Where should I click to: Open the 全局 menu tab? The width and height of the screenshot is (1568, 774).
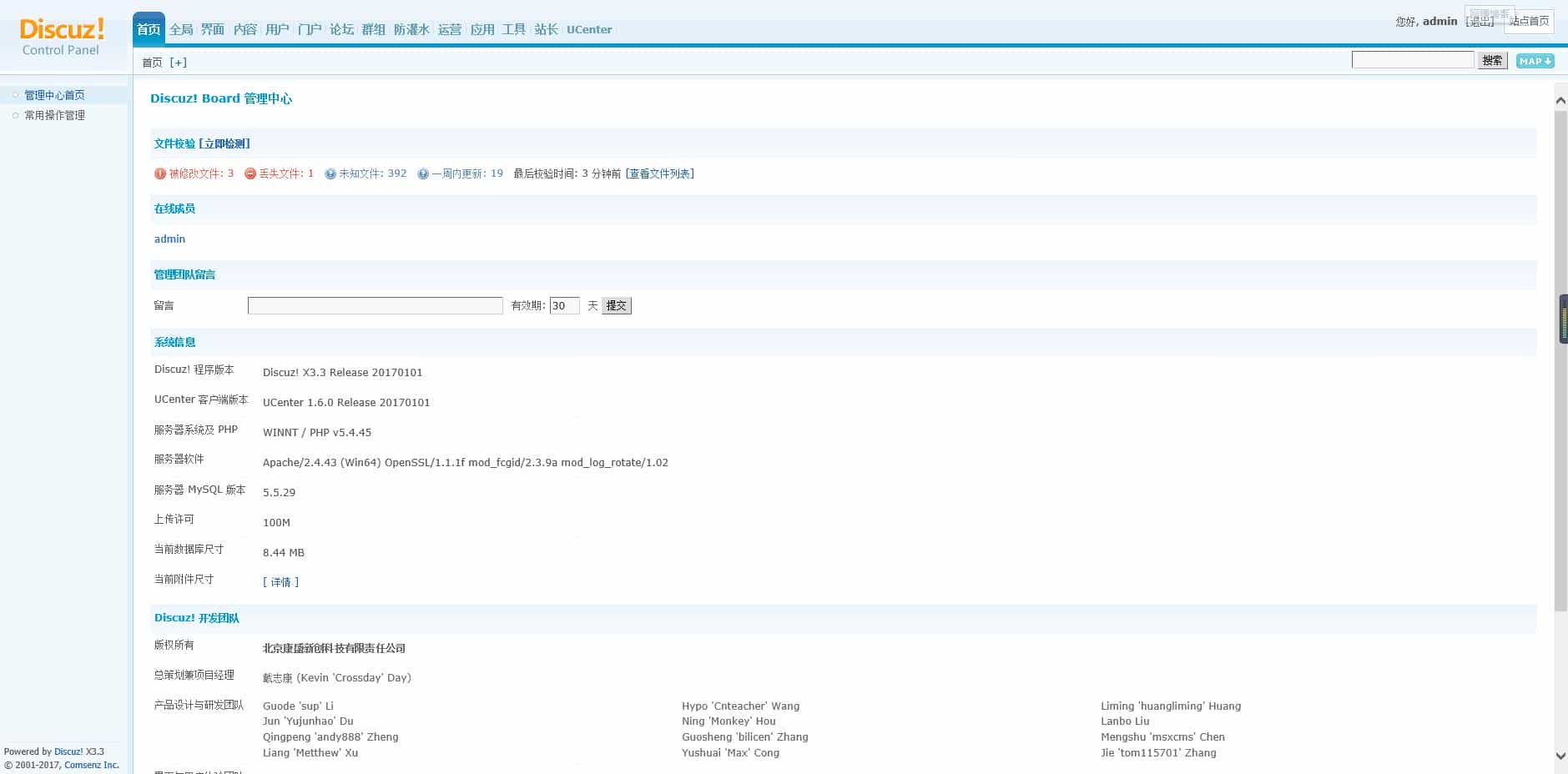click(x=181, y=29)
